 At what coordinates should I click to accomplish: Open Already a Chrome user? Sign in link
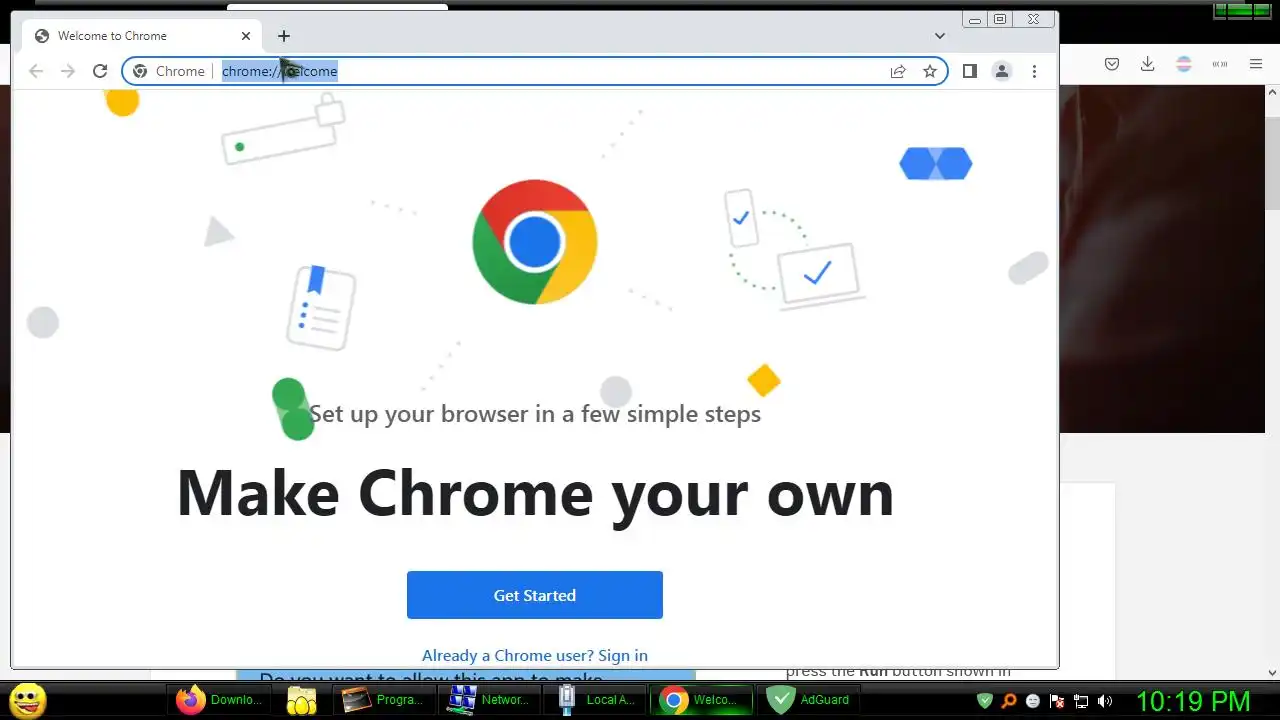[x=535, y=655]
